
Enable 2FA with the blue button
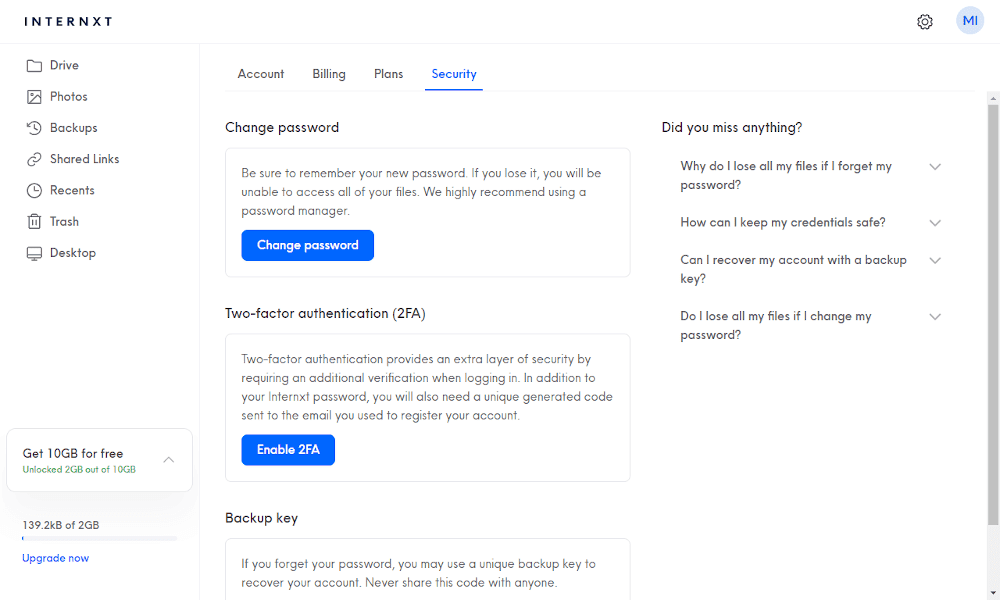click(288, 449)
